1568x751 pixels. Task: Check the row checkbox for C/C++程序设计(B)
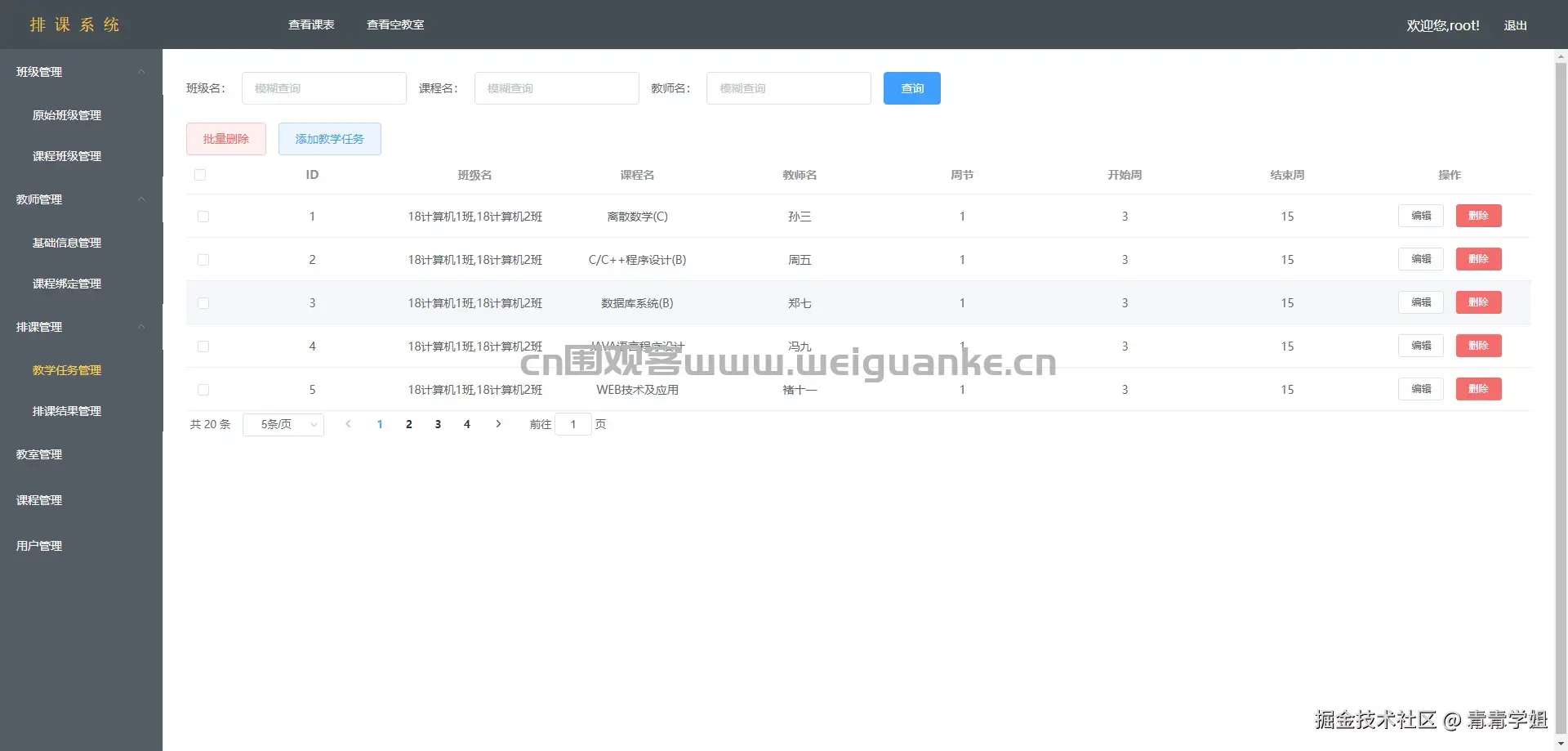[203, 260]
